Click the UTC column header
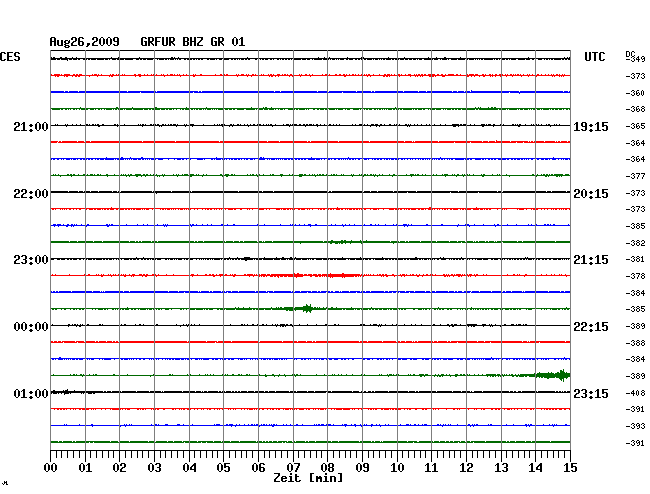The width and height of the screenshot is (650, 494). (594, 57)
